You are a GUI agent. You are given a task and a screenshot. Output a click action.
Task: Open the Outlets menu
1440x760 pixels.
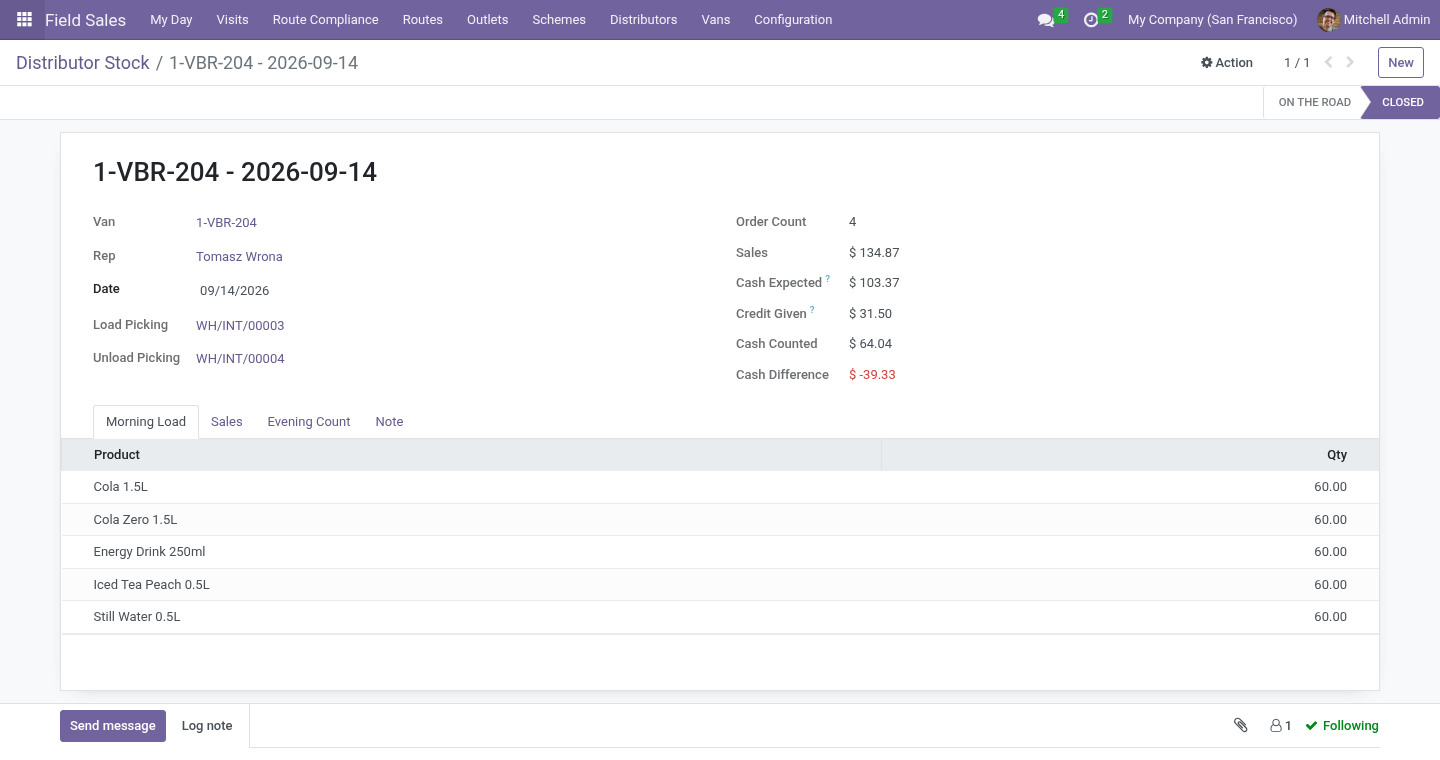click(488, 20)
